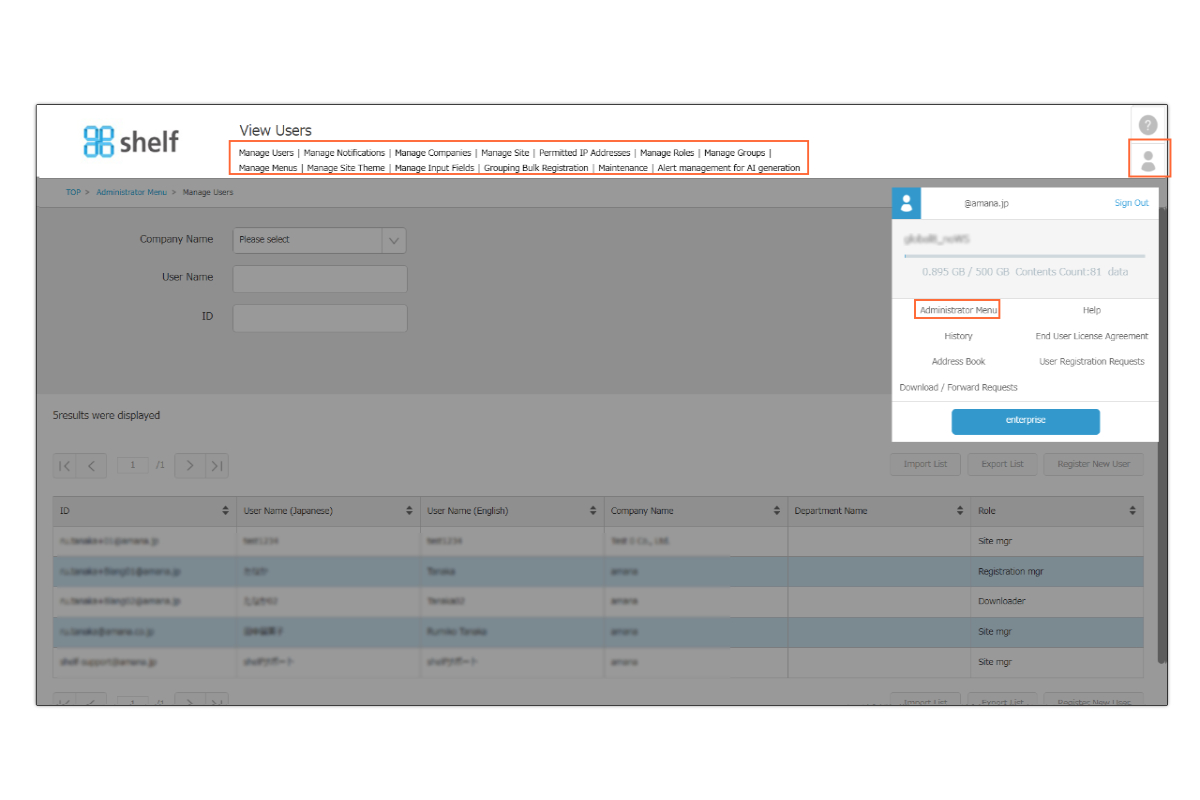Sort by Role column arrows

pyautogui.click(x=1132, y=511)
